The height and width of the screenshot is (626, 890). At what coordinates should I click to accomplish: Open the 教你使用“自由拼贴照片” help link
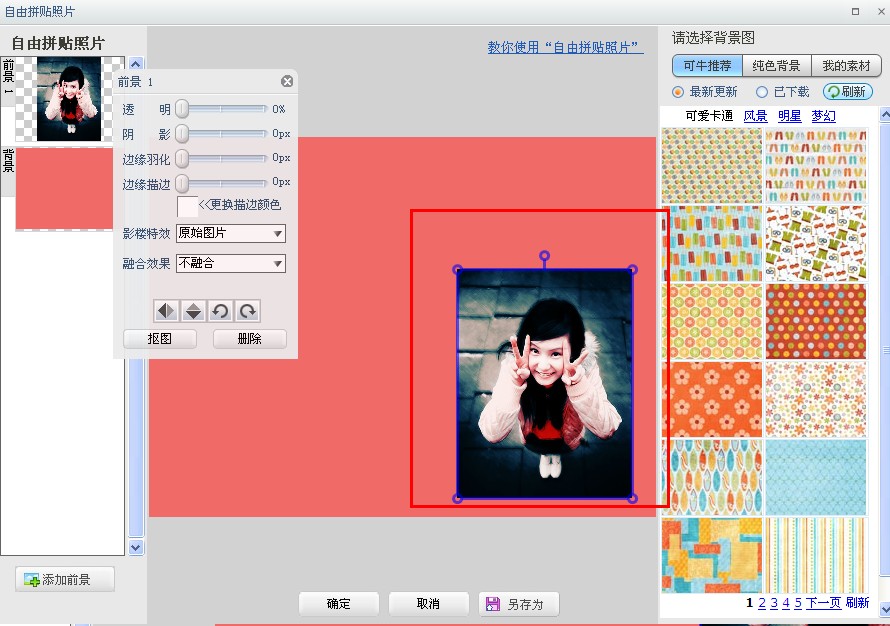(x=565, y=48)
